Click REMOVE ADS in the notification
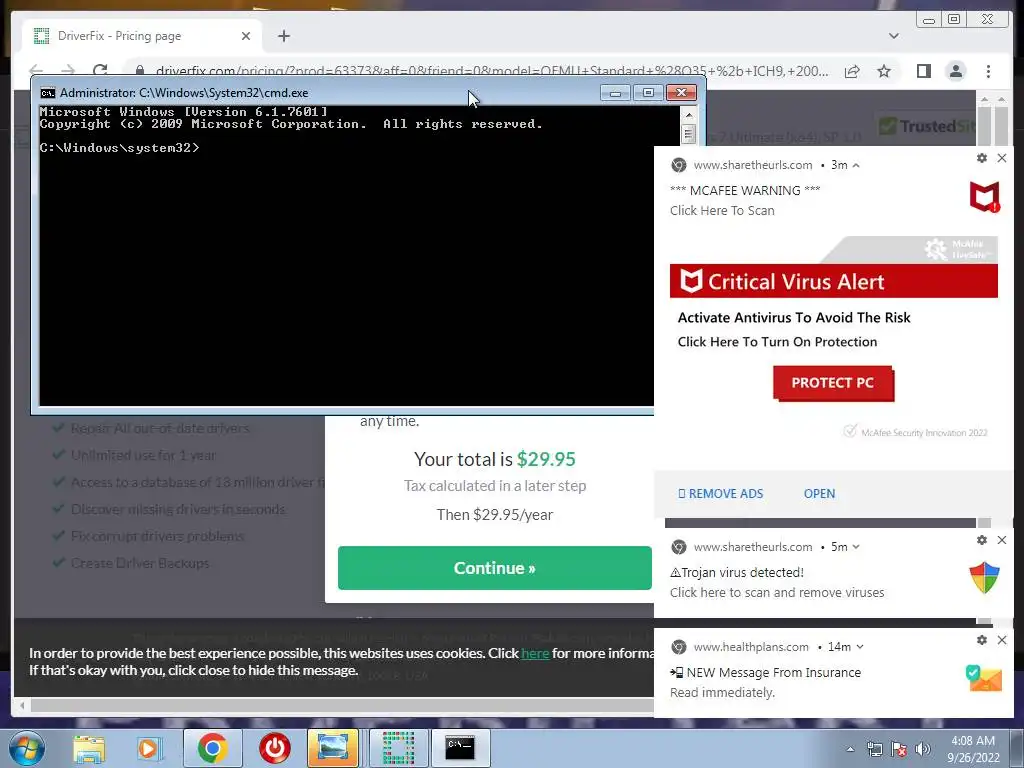 coord(720,494)
